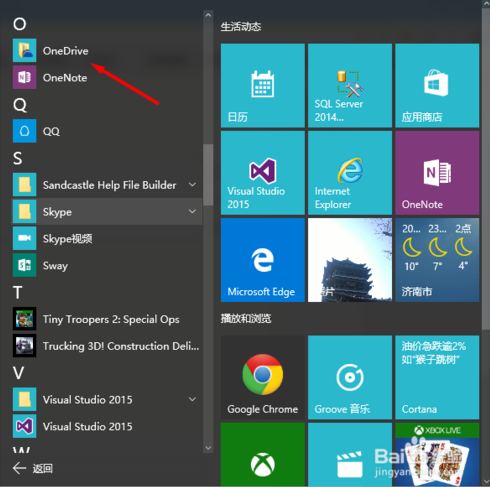Click the app list scrollbar thumb

(208, 175)
